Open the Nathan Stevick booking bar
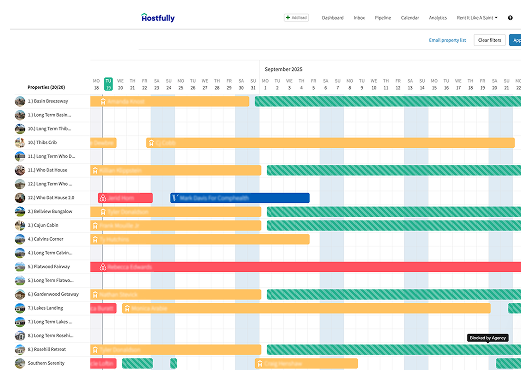This screenshot has width=531, height=380. point(175,294)
